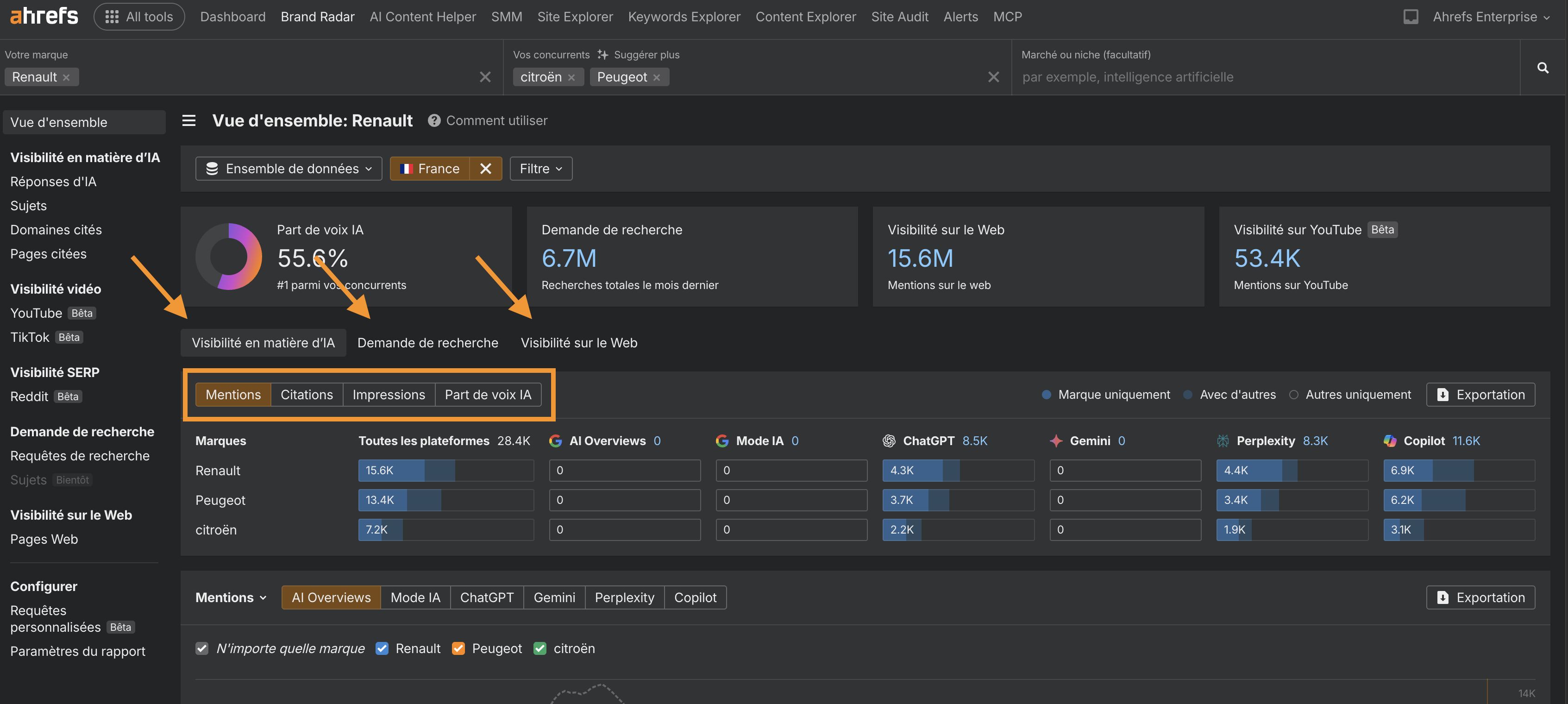This screenshot has width=1568, height=704.
Task: Click the Copilot icon next to 11.6K
Action: [x=1390, y=440]
